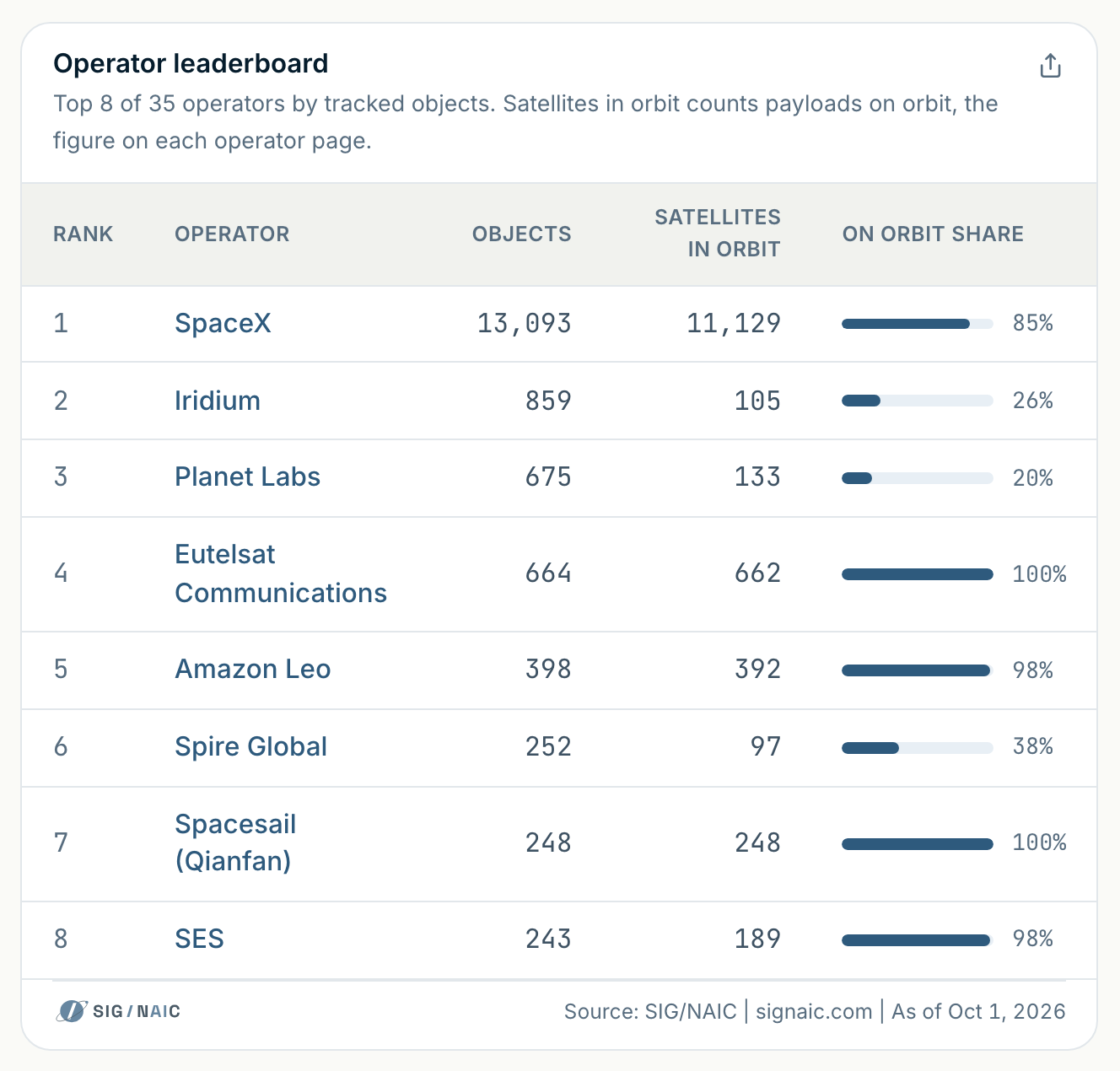Click Planet Labs' 20% share bar

[x=918, y=478]
